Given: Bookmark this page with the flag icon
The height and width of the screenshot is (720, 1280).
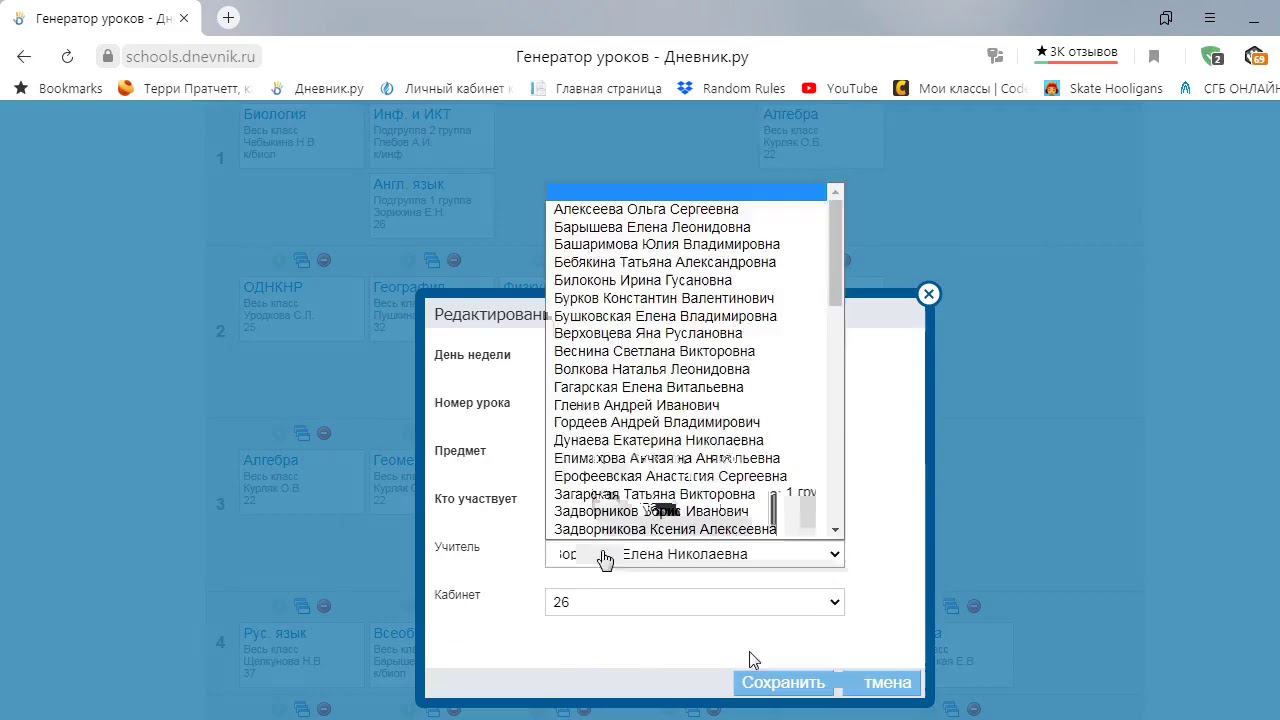Looking at the screenshot, I should coord(1154,57).
